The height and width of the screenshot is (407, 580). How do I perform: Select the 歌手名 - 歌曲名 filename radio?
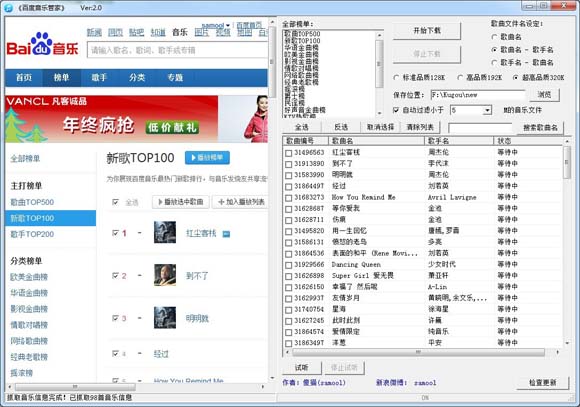494,63
